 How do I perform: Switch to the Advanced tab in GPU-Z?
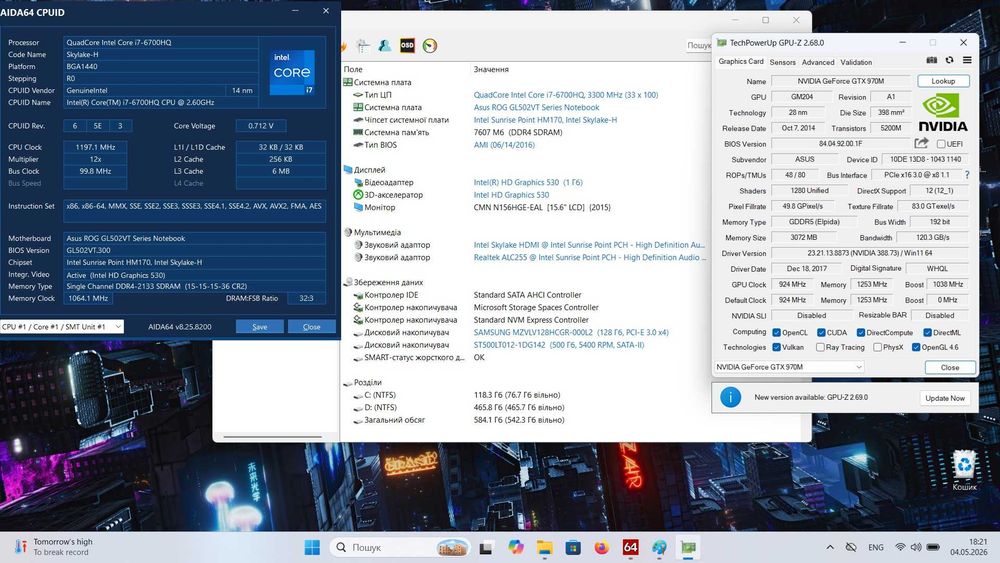point(818,62)
